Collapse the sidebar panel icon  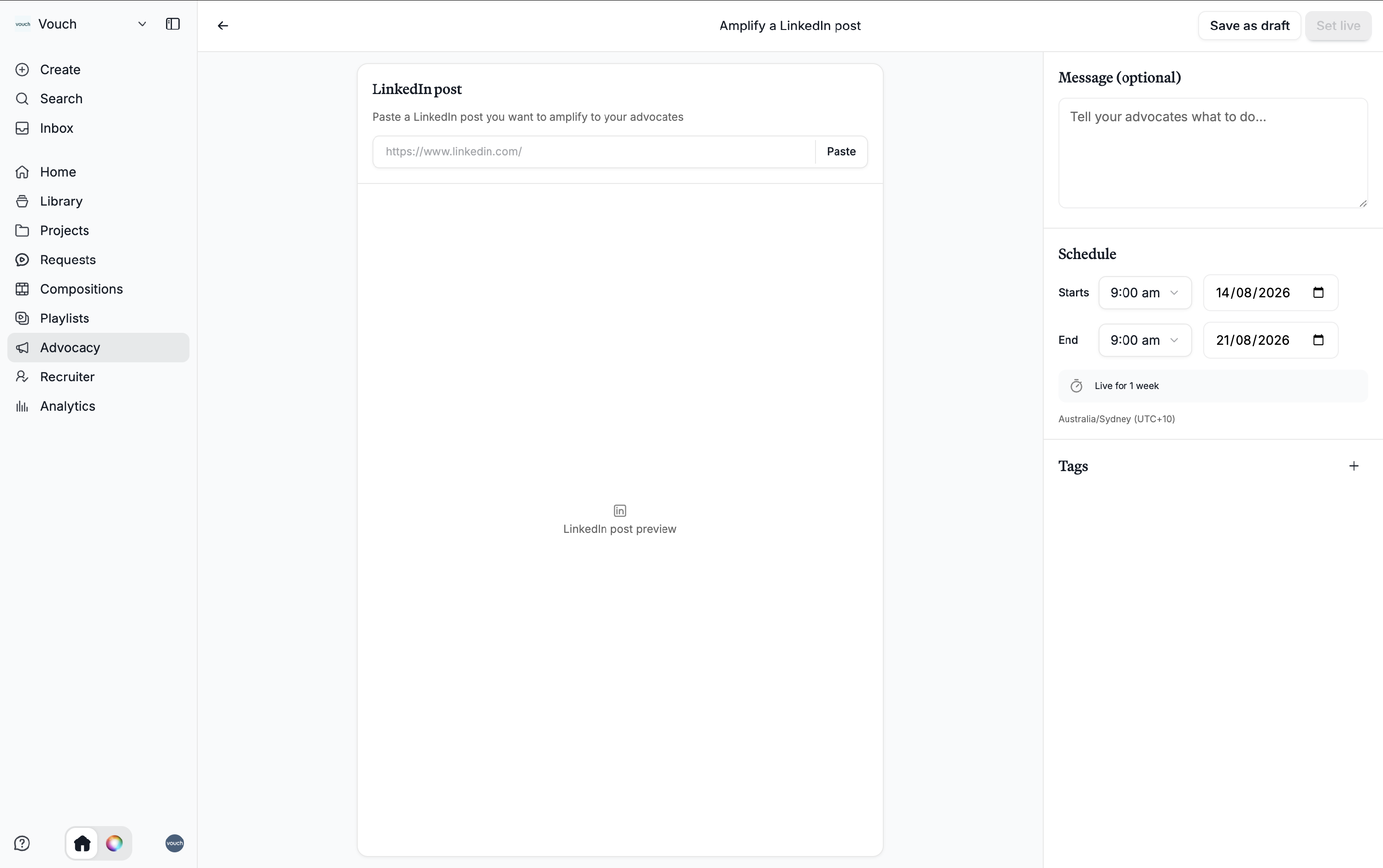(x=173, y=24)
